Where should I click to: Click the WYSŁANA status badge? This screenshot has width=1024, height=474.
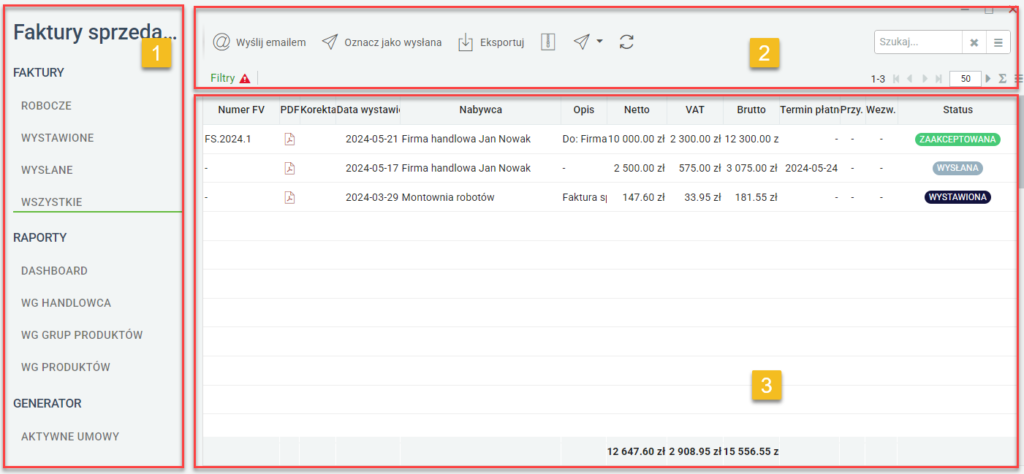(957, 168)
